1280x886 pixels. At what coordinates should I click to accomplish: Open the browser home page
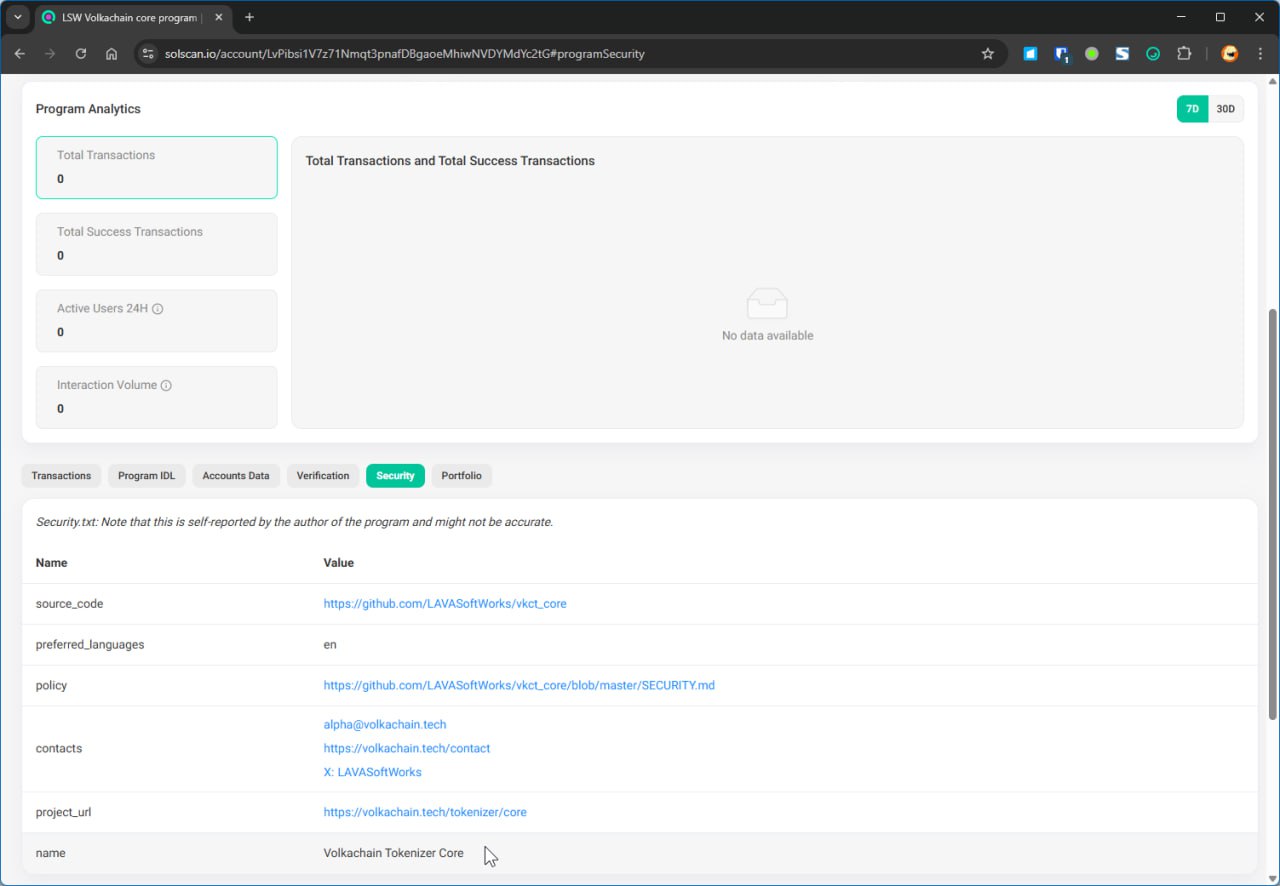[x=111, y=54]
